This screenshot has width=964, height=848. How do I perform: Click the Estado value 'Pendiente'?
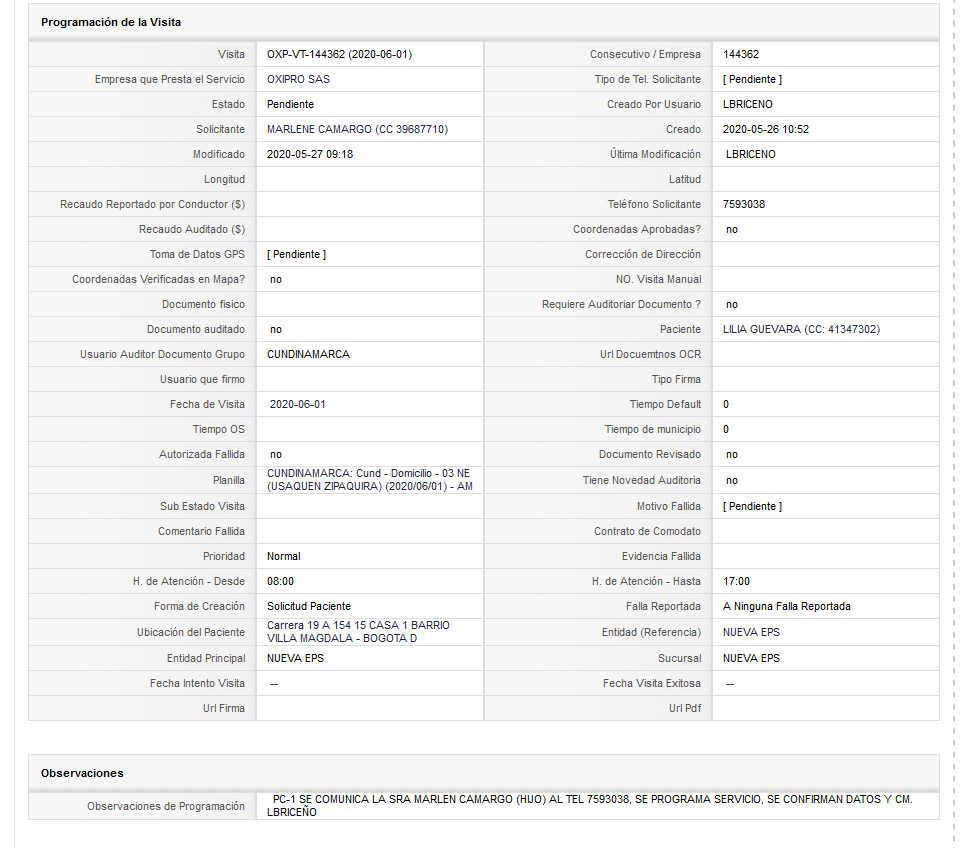coord(290,105)
